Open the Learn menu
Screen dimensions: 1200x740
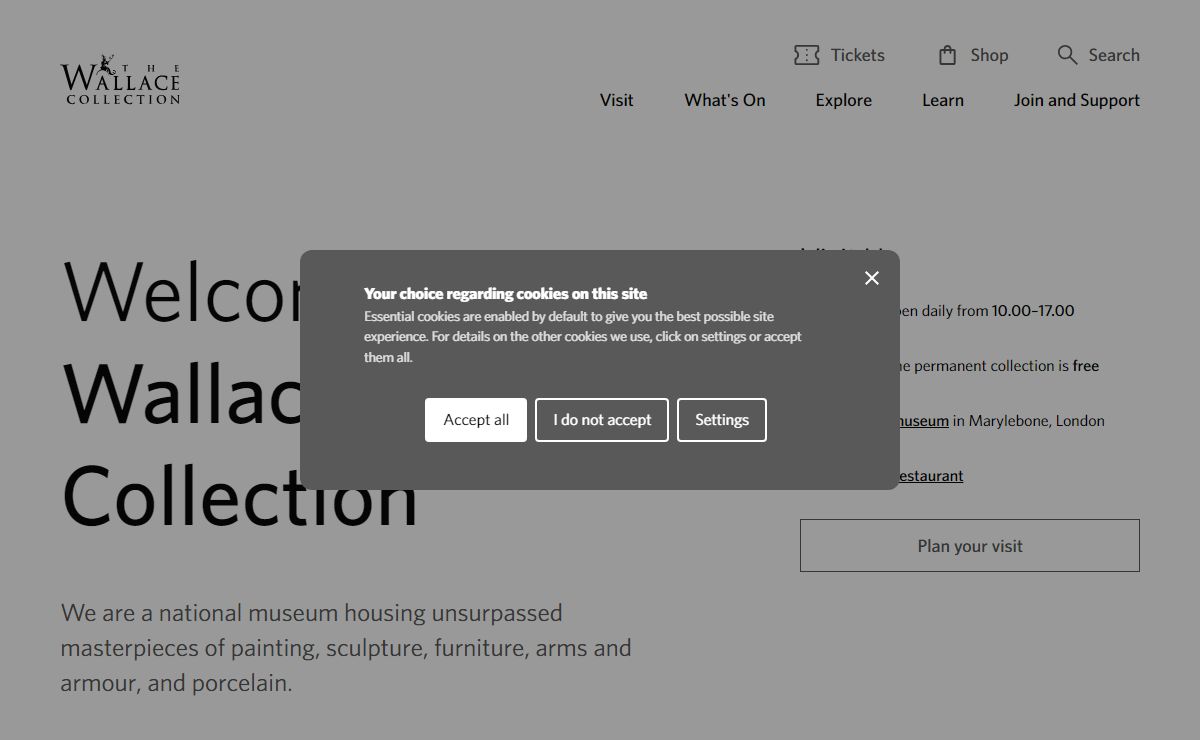tap(943, 100)
